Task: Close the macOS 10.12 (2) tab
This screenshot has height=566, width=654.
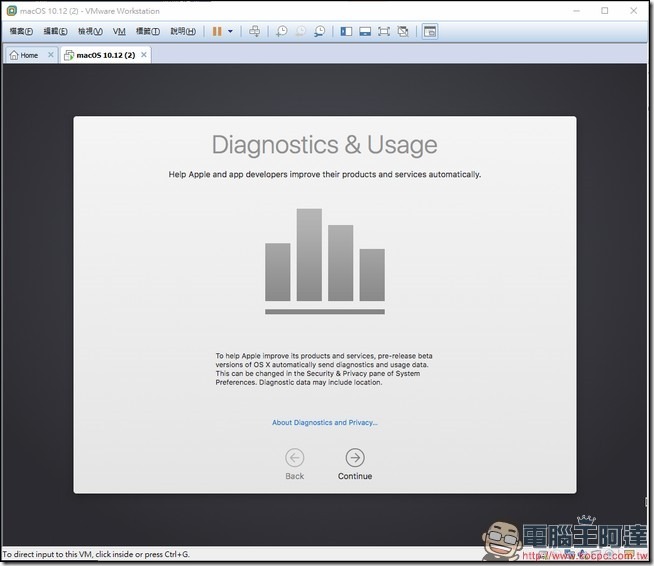Action: click(143, 55)
